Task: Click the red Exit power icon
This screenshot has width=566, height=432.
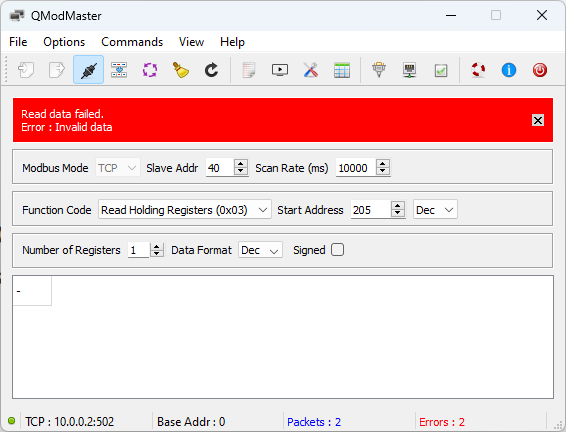Action: click(x=540, y=70)
